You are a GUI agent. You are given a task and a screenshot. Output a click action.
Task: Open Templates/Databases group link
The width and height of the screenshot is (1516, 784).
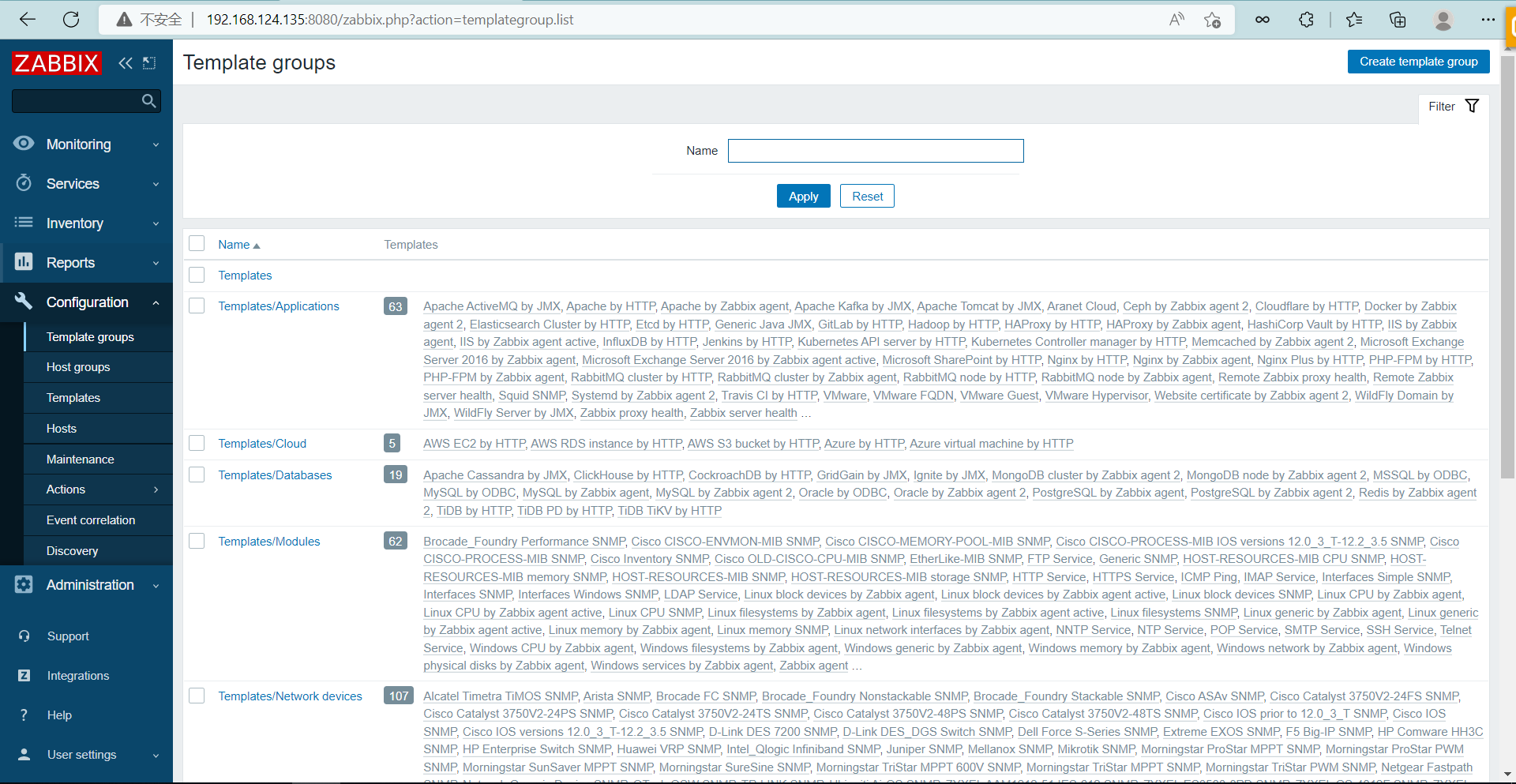(275, 475)
